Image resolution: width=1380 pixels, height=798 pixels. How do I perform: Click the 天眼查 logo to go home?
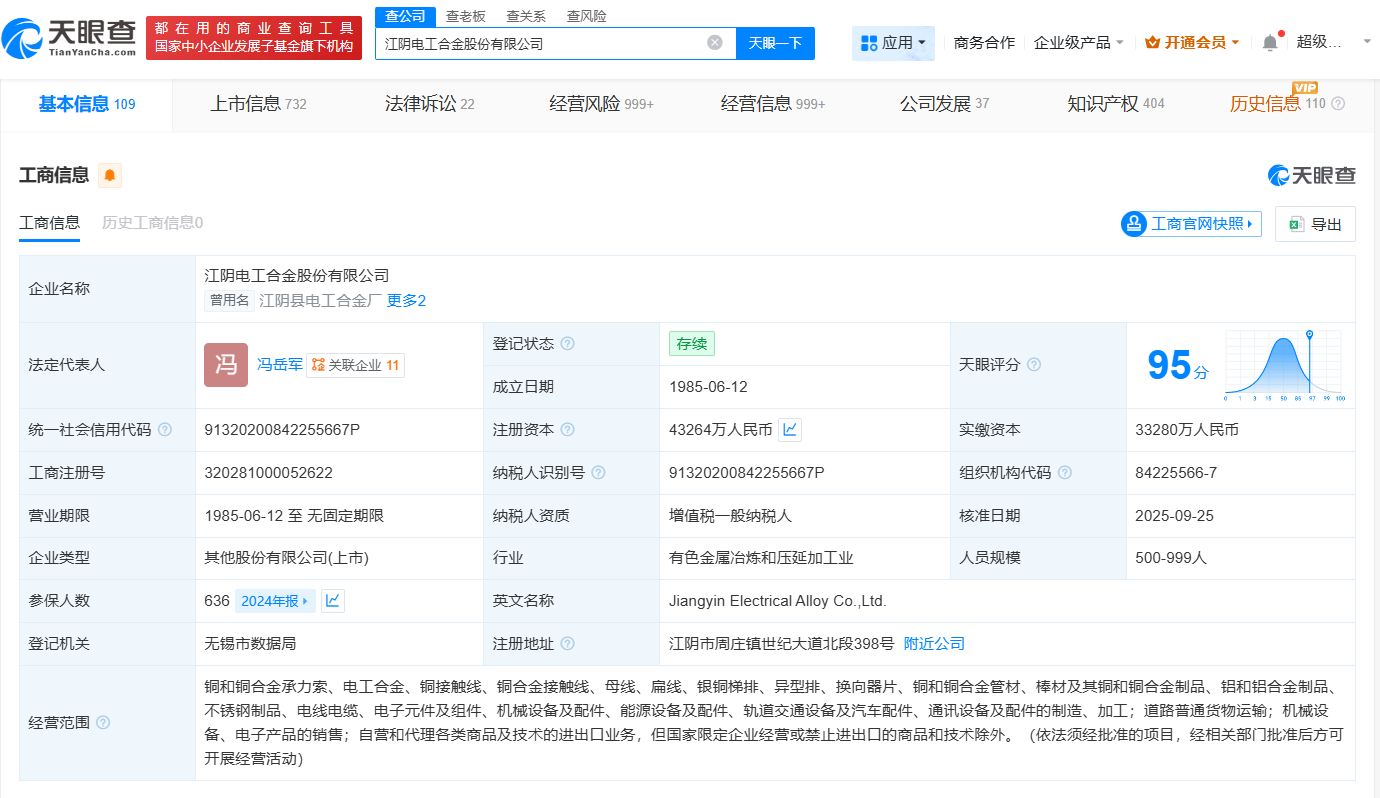tap(70, 38)
